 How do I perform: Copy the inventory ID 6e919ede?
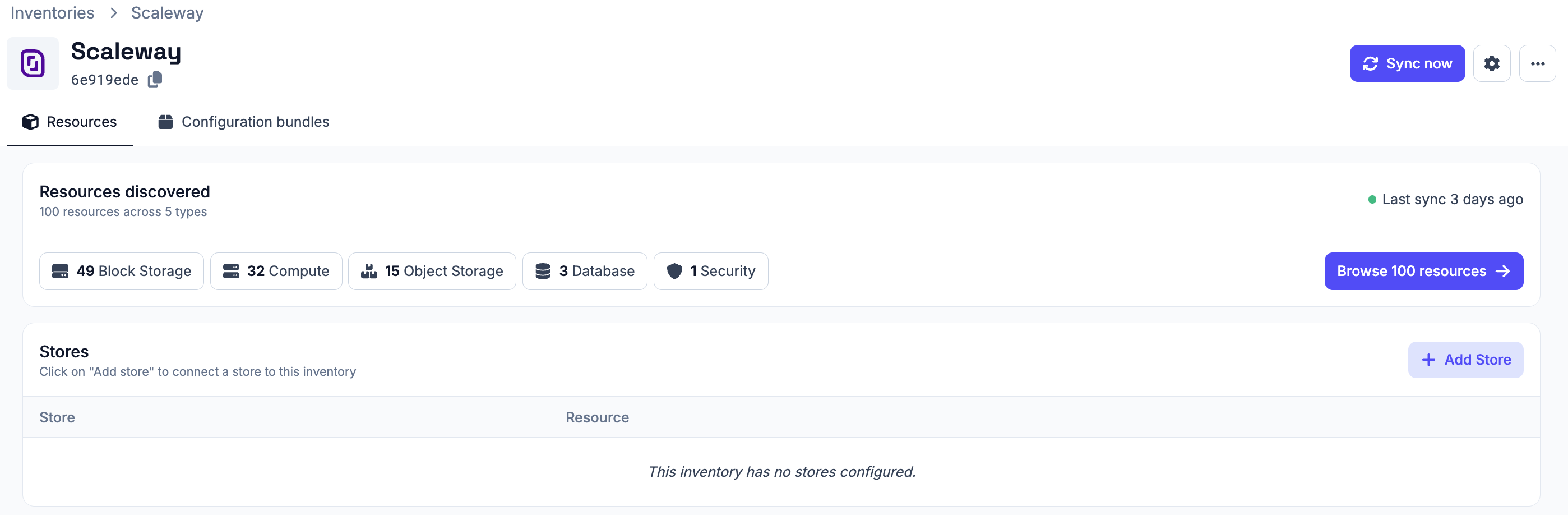(x=155, y=79)
